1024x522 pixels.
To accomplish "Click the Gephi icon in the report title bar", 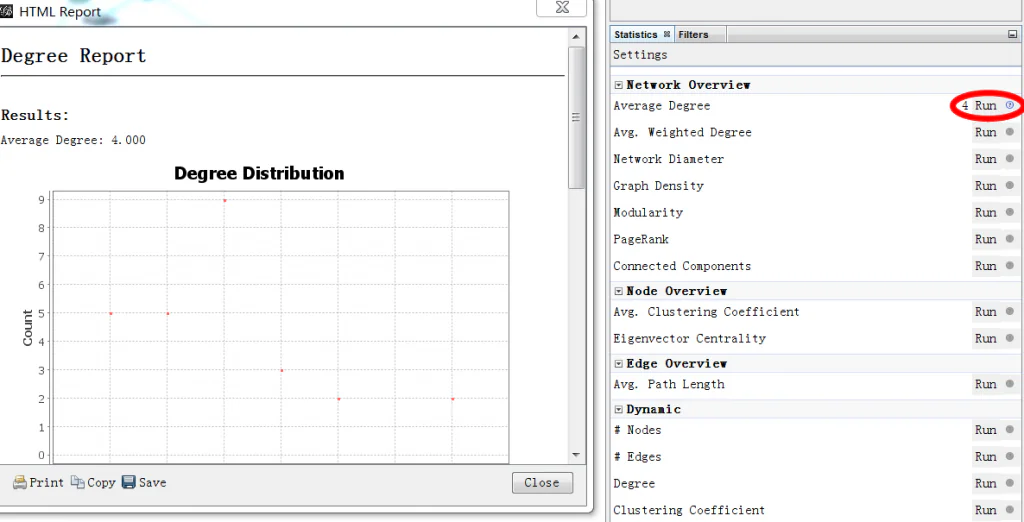I will click(x=5, y=12).
